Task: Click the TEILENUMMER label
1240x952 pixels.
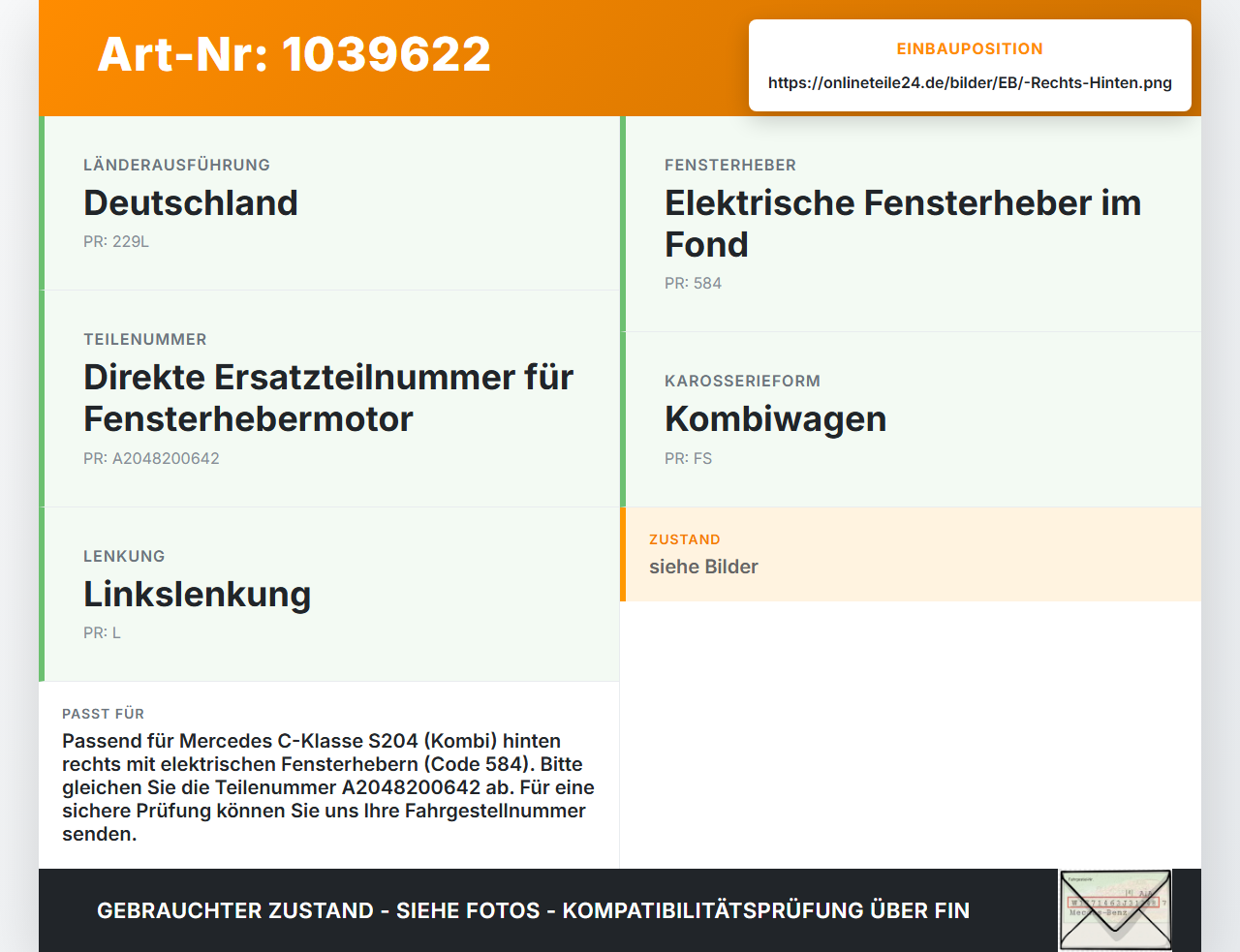Action: pyautogui.click(x=145, y=339)
